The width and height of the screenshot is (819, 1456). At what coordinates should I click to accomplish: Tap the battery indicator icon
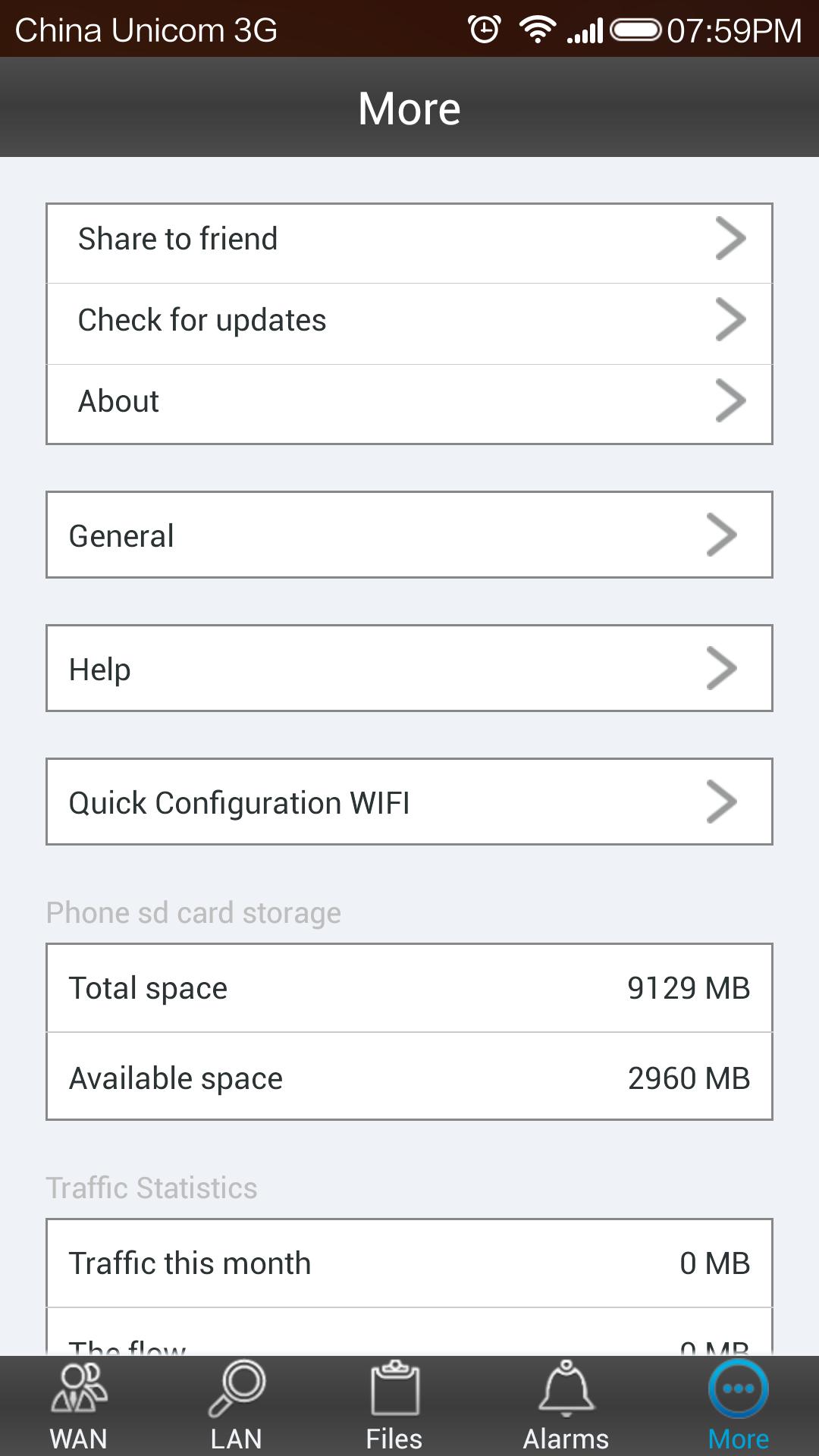635,30
